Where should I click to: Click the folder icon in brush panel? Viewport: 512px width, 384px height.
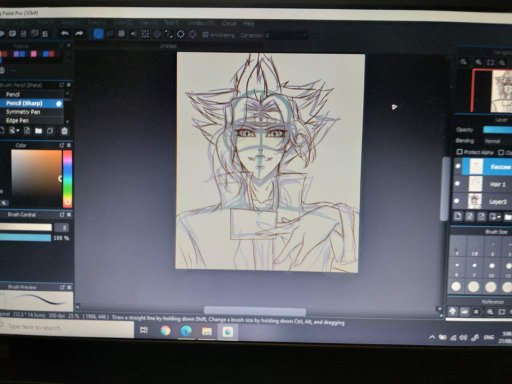click(x=39, y=131)
